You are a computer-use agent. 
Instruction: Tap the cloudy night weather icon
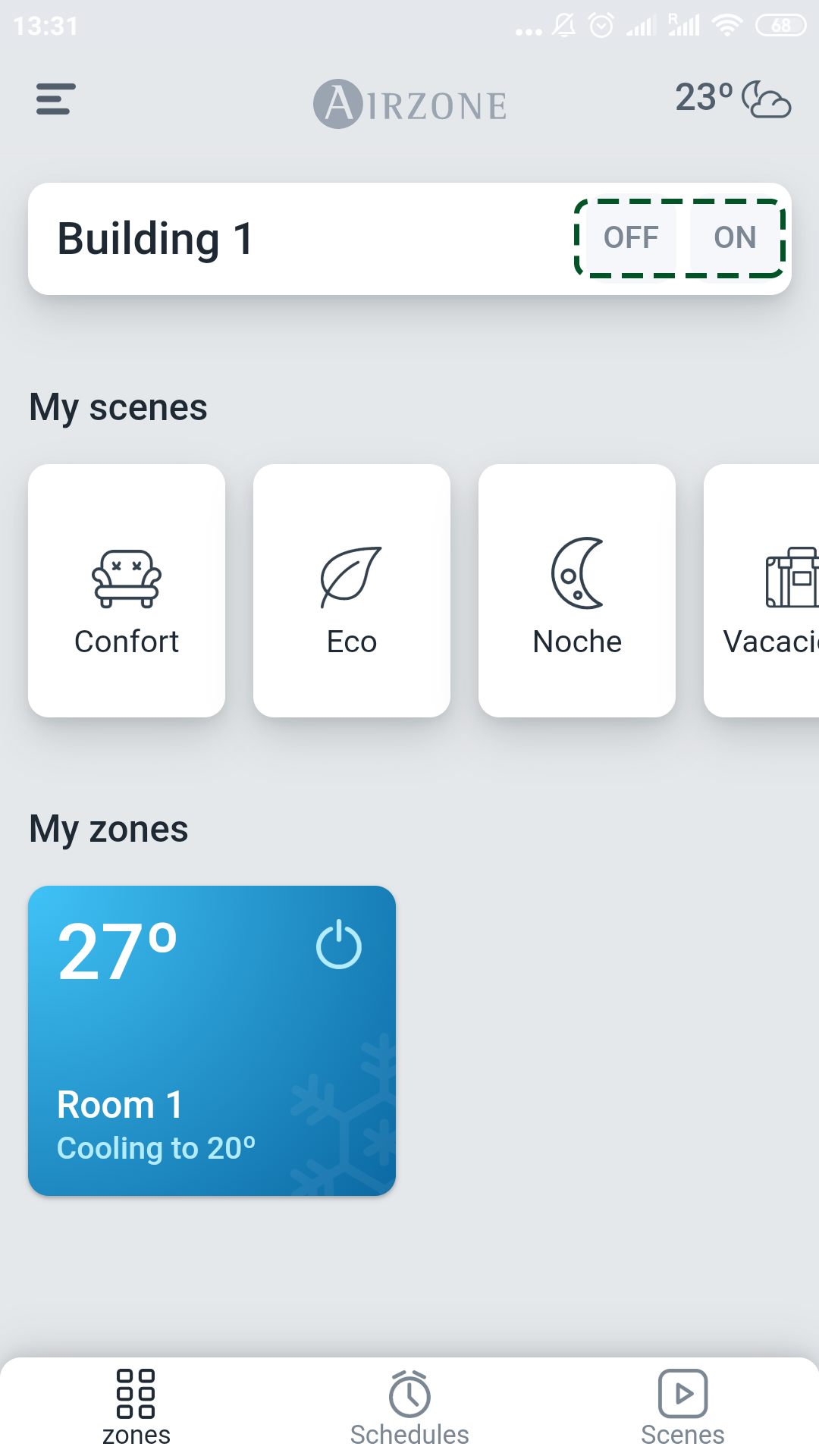(x=766, y=99)
